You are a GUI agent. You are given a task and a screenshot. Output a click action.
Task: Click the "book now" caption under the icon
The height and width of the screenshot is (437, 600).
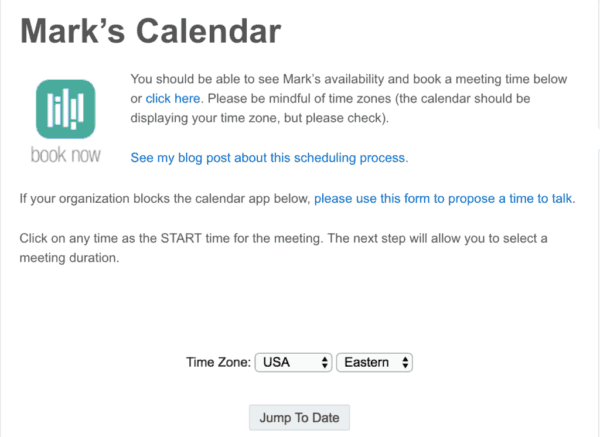click(65, 157)
